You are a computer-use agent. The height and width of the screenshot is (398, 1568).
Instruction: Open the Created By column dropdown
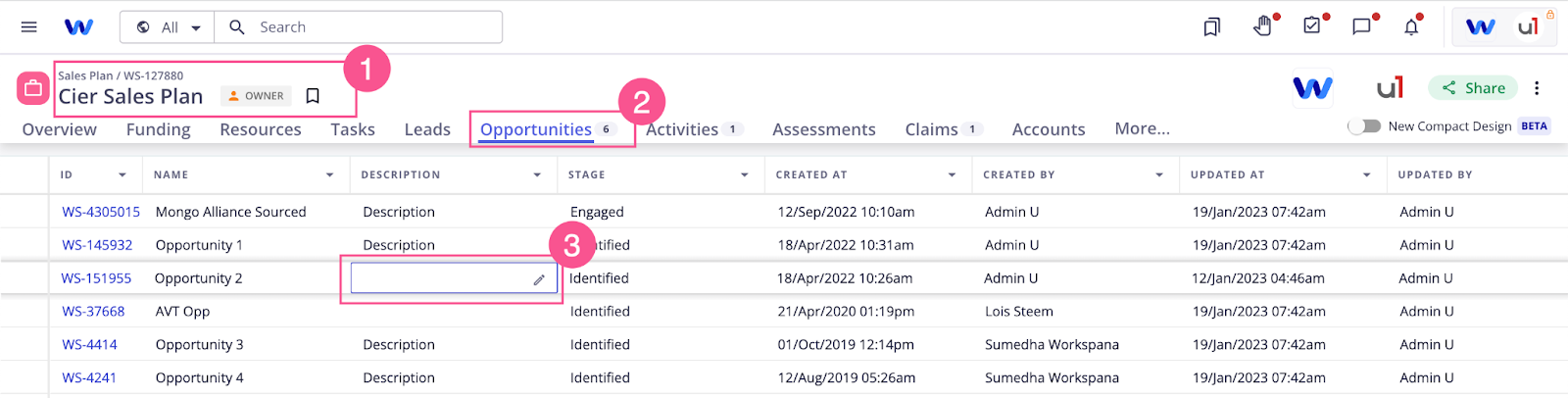[x=1159, y=175]
